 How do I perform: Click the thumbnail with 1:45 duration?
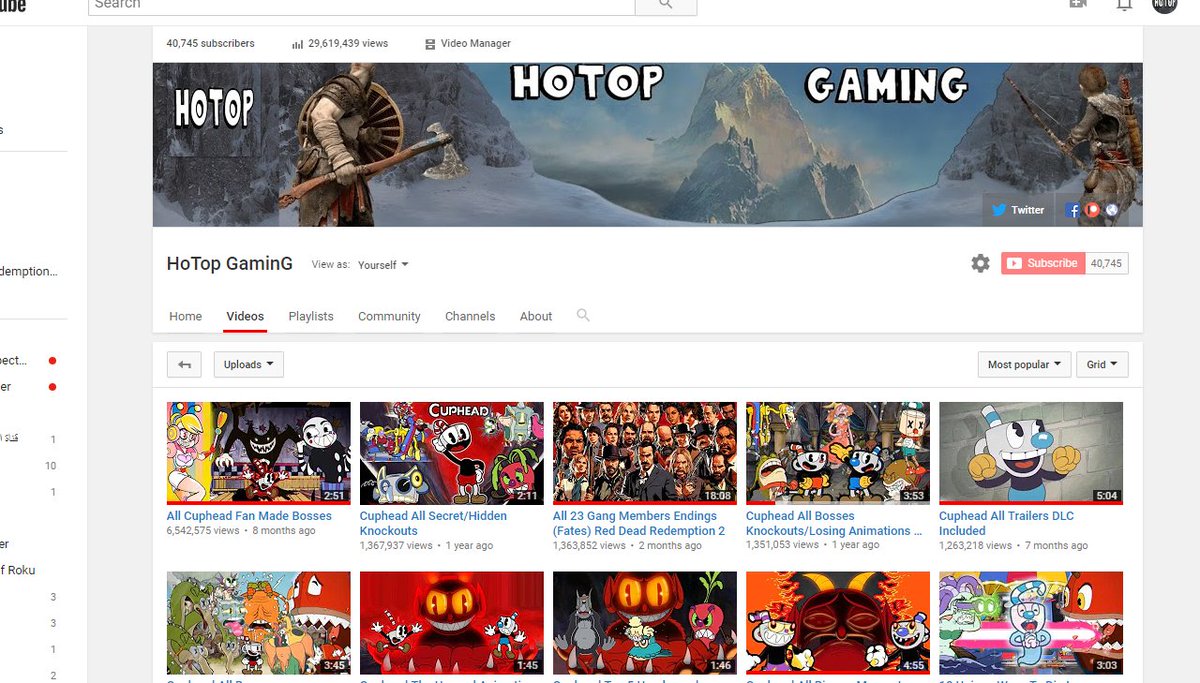pos(452,623)
